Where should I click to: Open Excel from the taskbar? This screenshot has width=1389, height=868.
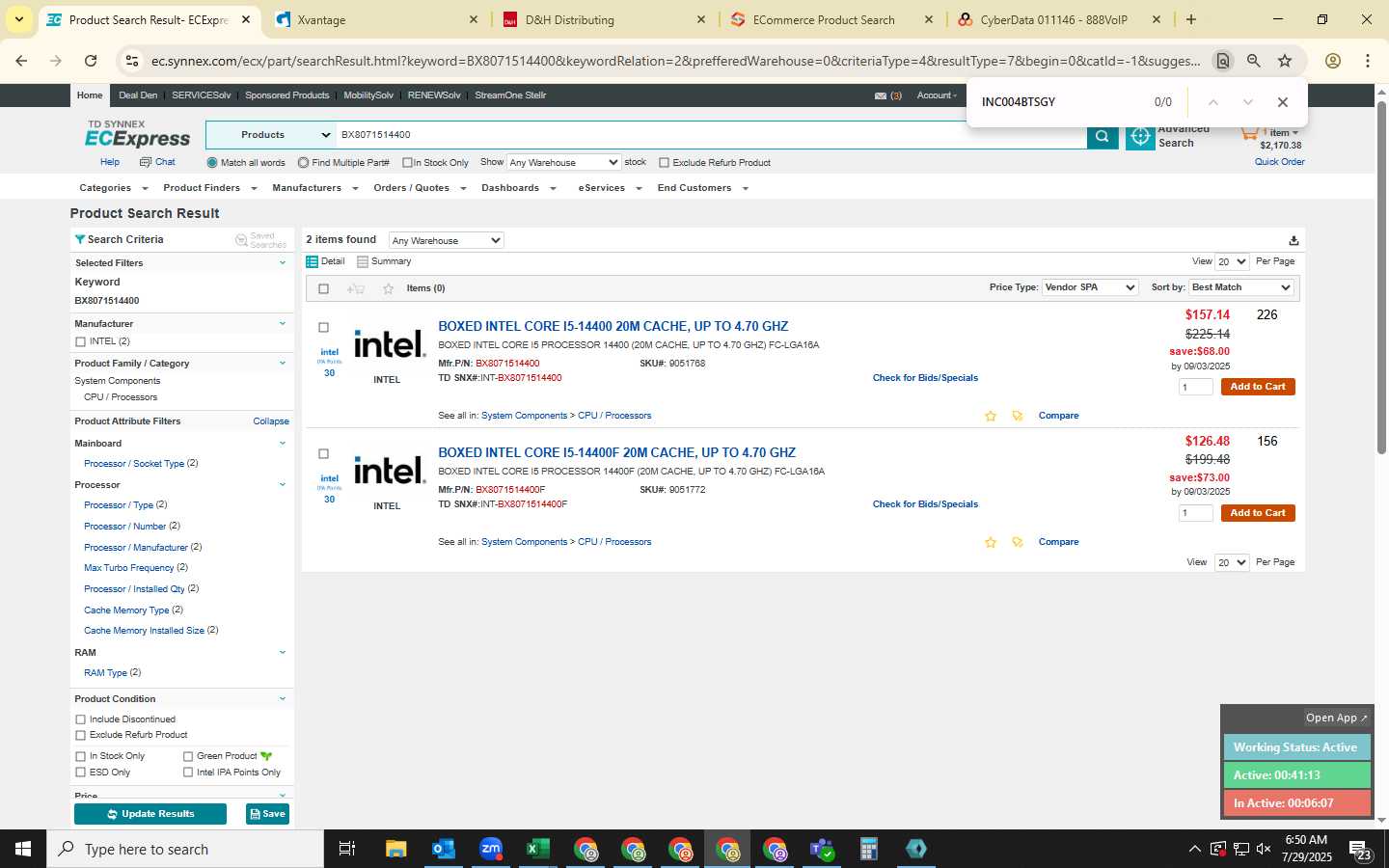(537, 849)
